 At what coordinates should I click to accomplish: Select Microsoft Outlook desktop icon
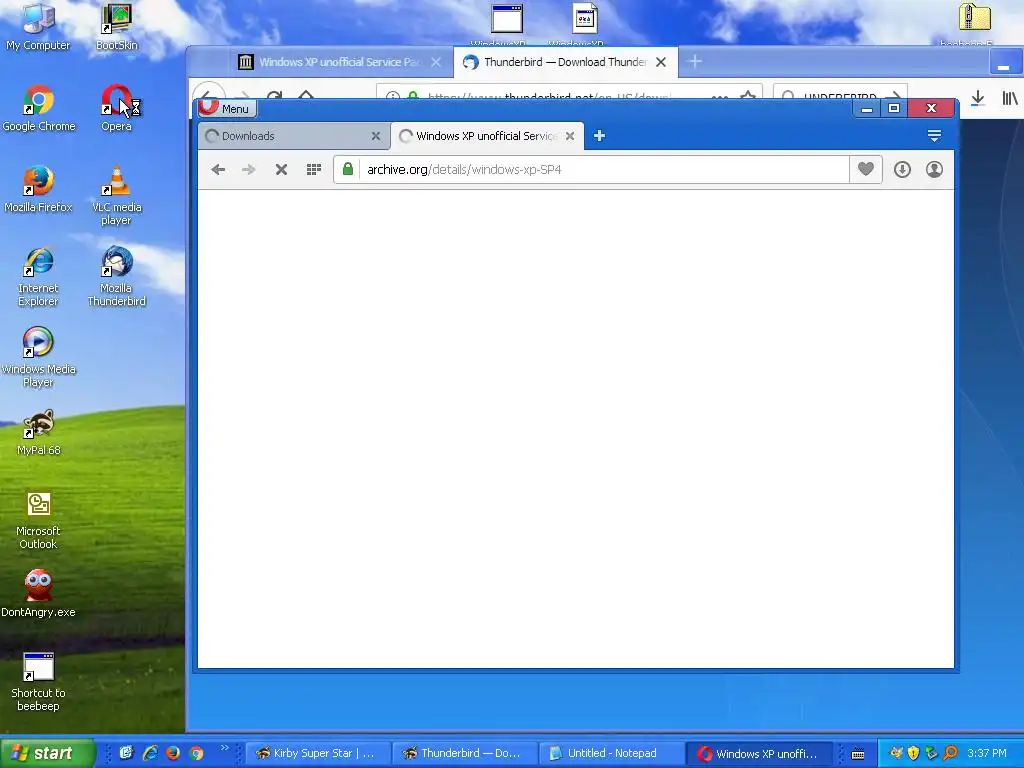pyautogui.click(x=39, y=520)
